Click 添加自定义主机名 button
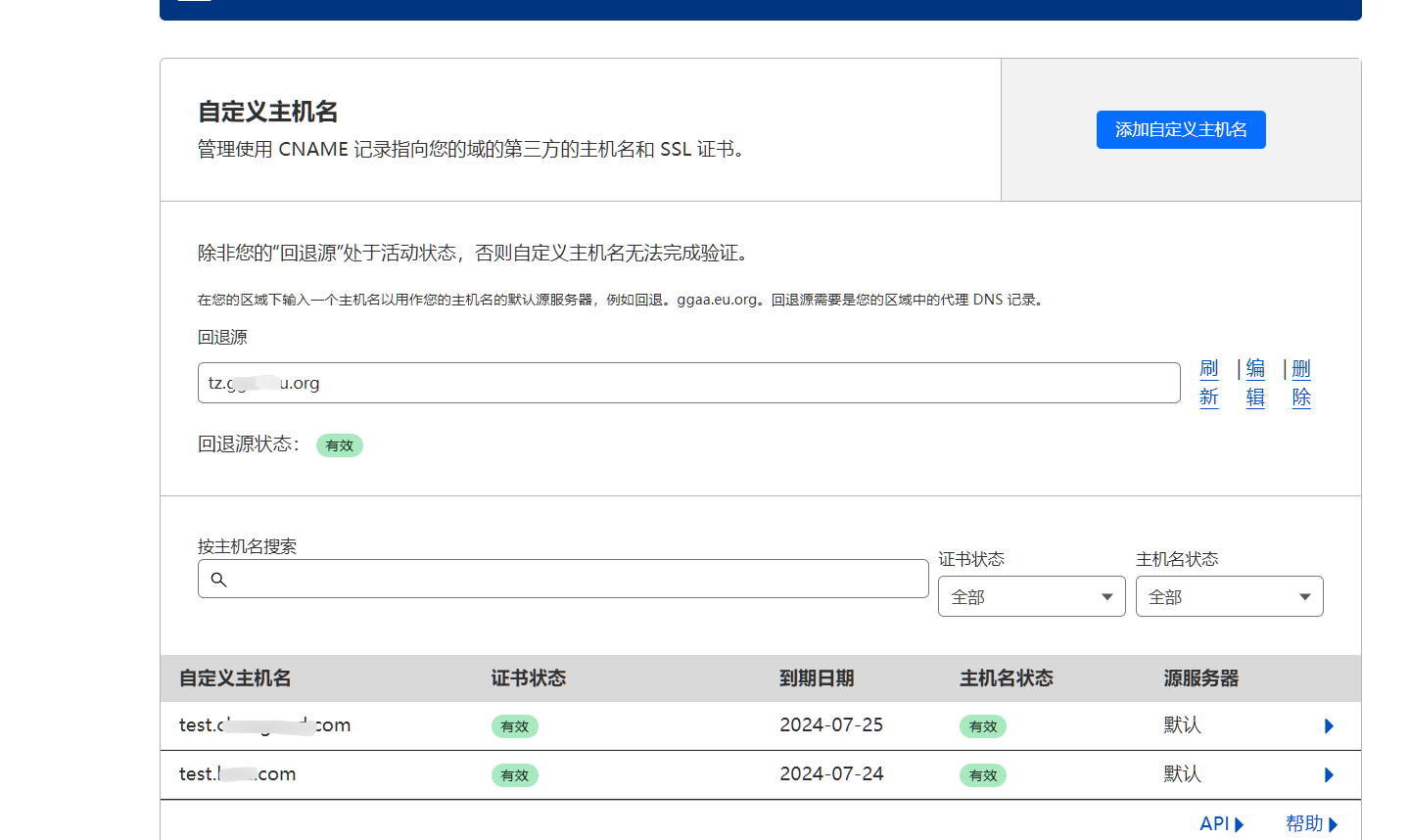Image resolution: width=1409 pixels, height=840 pixels. click(1181, 129)
